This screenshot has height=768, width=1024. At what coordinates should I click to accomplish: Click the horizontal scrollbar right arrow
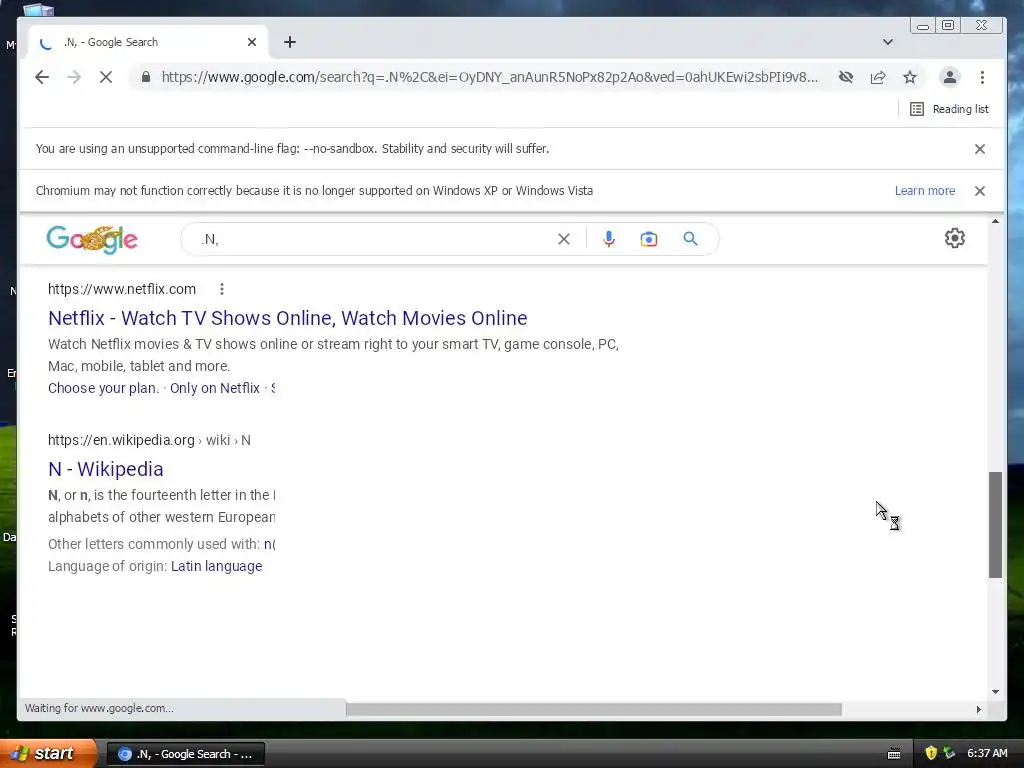point(978,709)
